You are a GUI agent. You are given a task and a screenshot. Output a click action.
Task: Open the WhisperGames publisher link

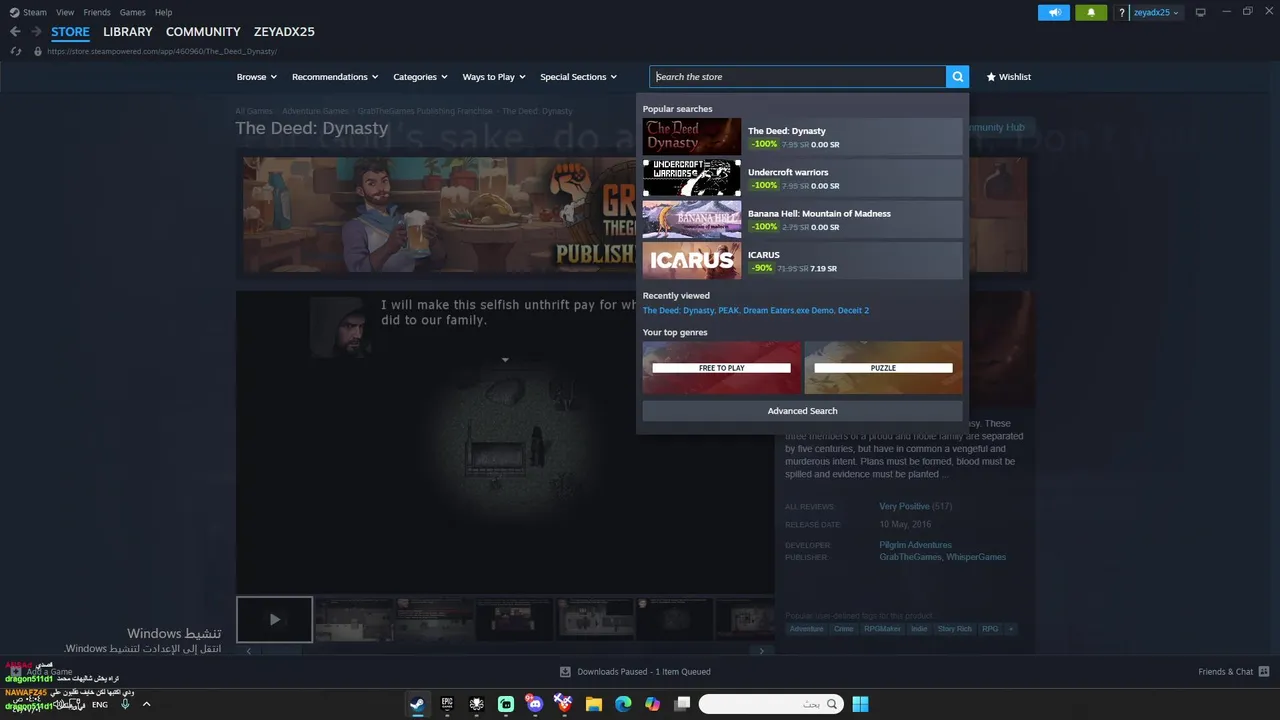click(x=976, y=557)
